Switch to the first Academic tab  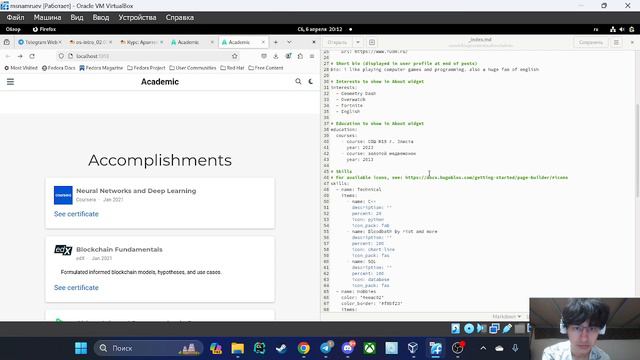(192, 42)
